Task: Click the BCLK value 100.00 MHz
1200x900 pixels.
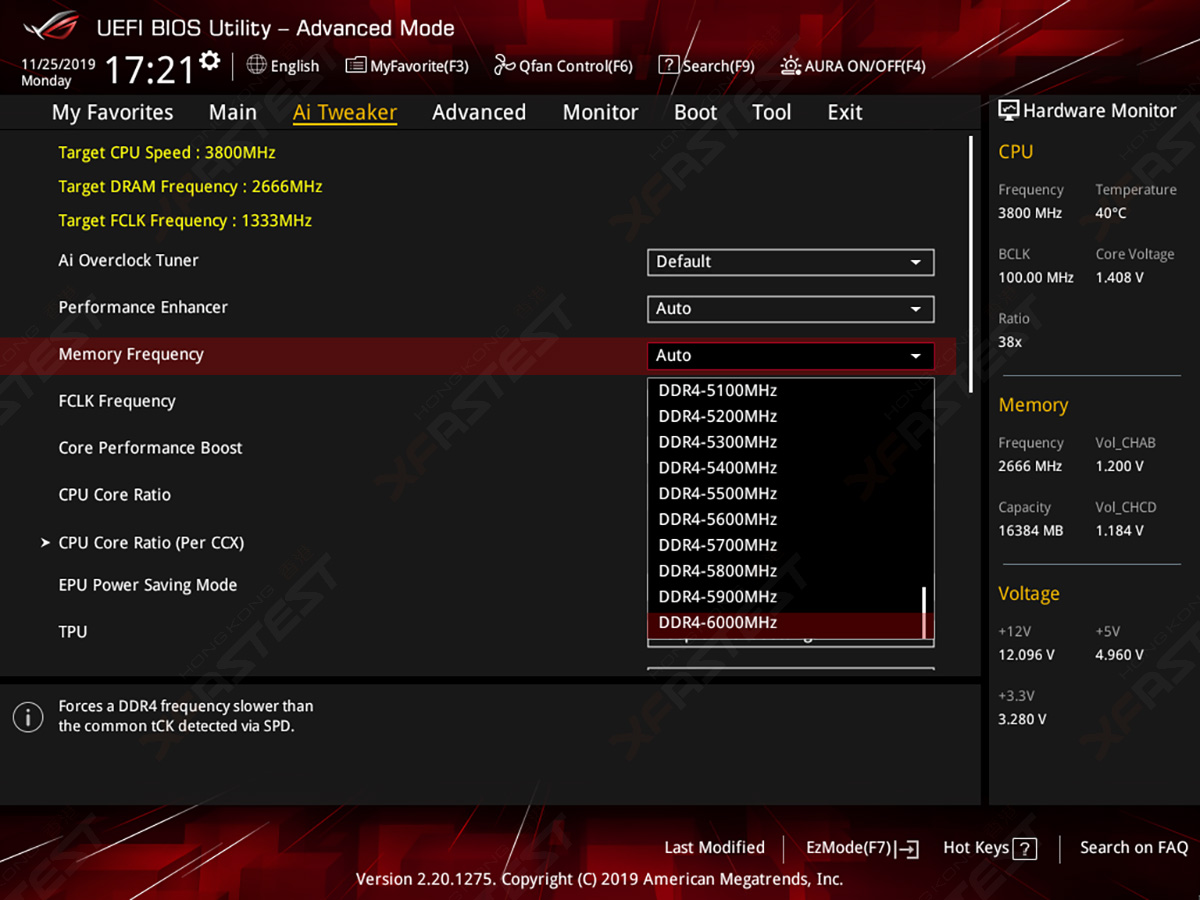Action: pyautogui.click(x=1036, y=277)
